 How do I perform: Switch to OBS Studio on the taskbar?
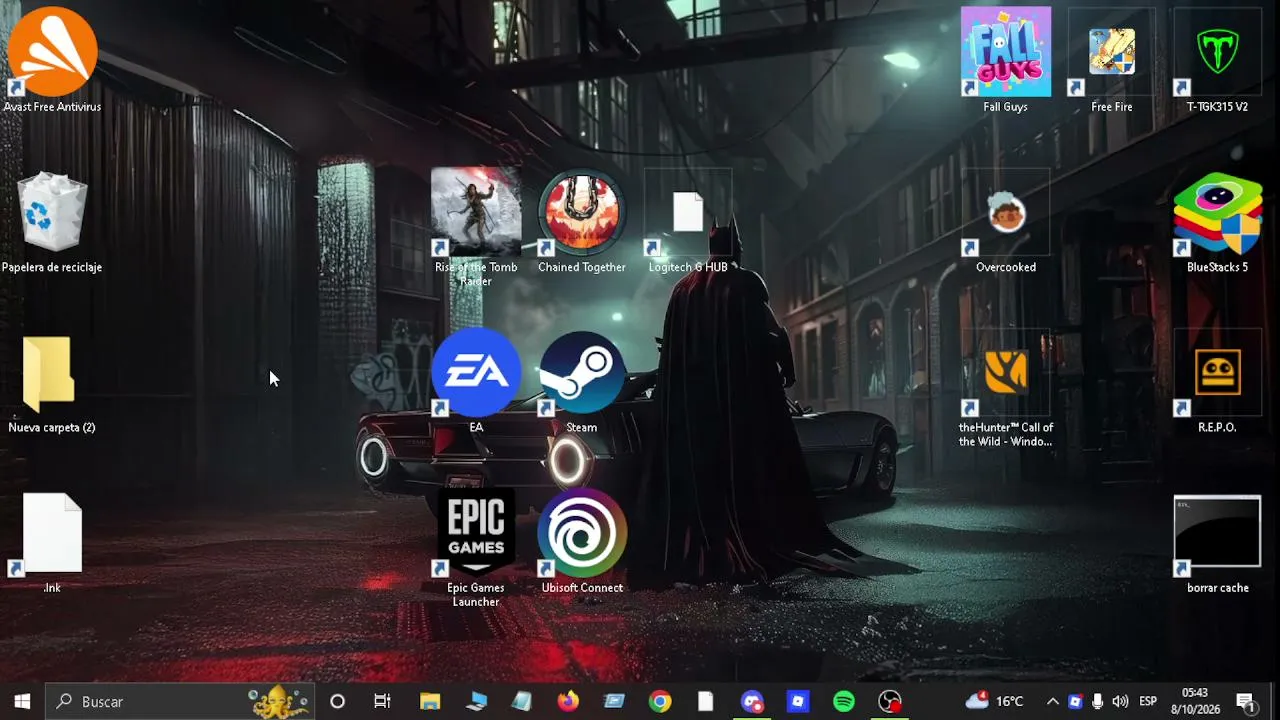pos(890,702)
